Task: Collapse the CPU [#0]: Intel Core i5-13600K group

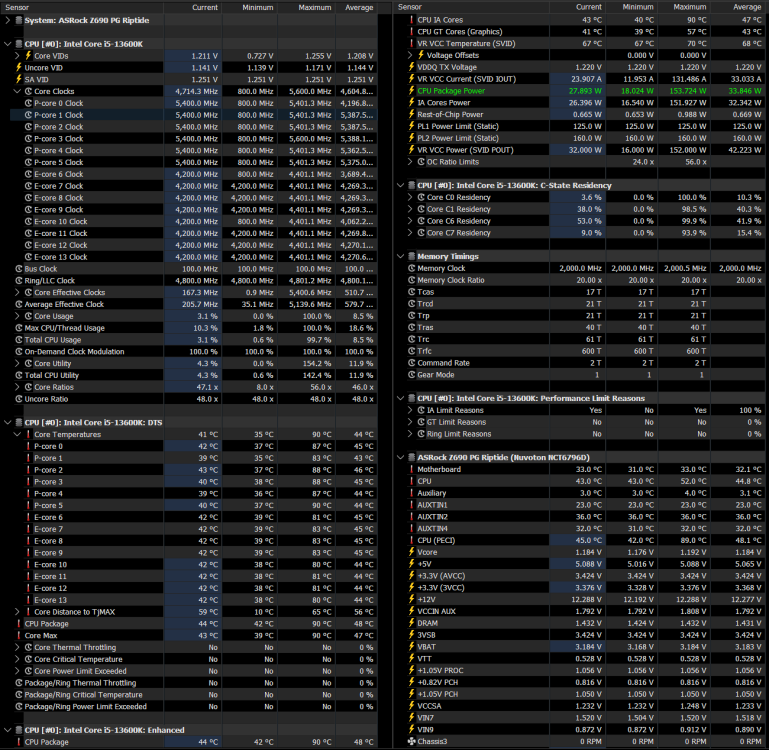Action: [8, 44]
